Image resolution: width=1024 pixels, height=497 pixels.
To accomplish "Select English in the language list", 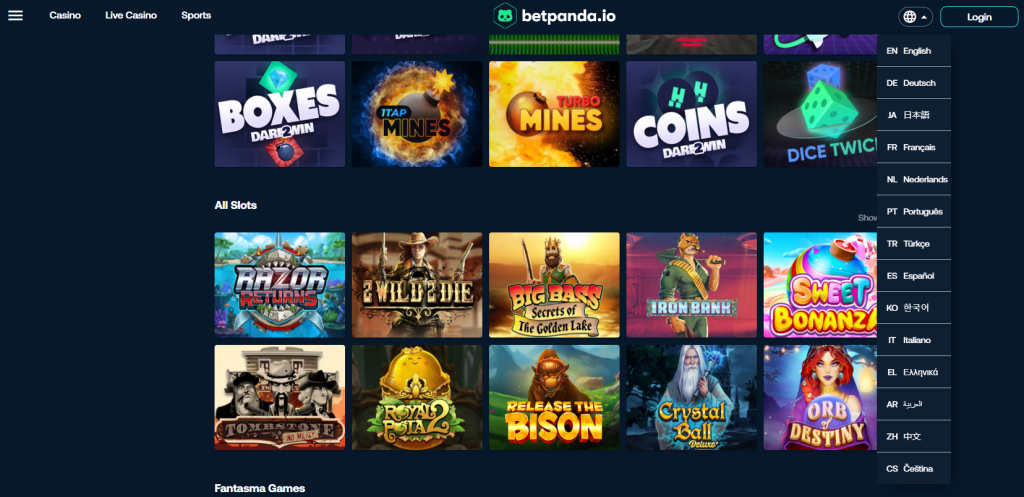I will click(914, 51).
